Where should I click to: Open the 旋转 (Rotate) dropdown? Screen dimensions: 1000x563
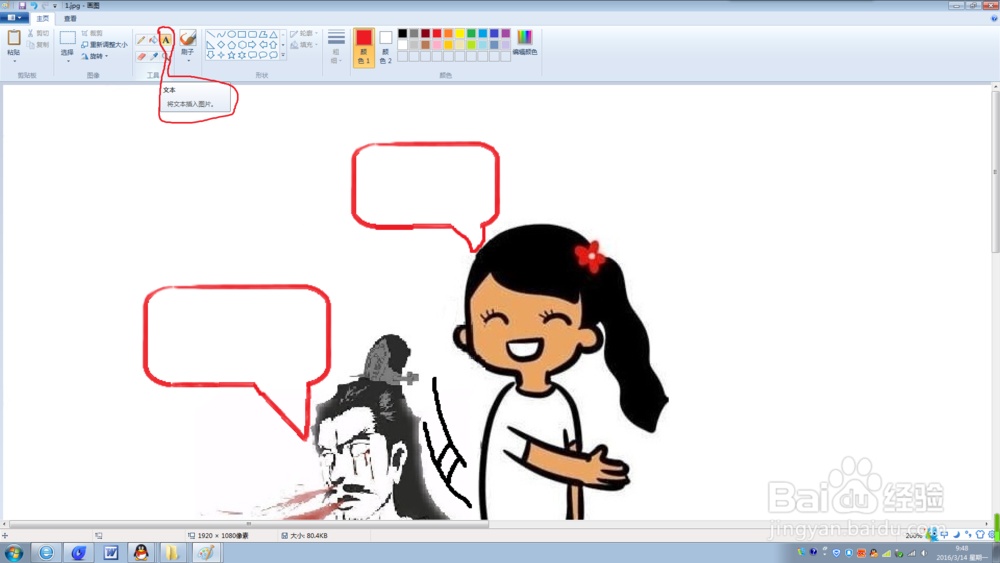point(94,56)
